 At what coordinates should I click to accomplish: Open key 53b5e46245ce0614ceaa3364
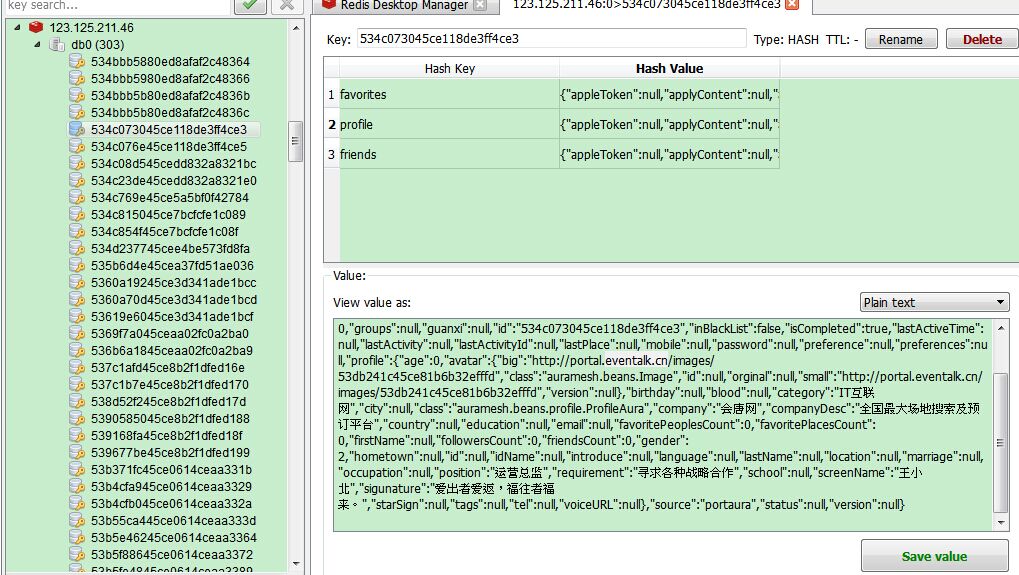[174, 537]
